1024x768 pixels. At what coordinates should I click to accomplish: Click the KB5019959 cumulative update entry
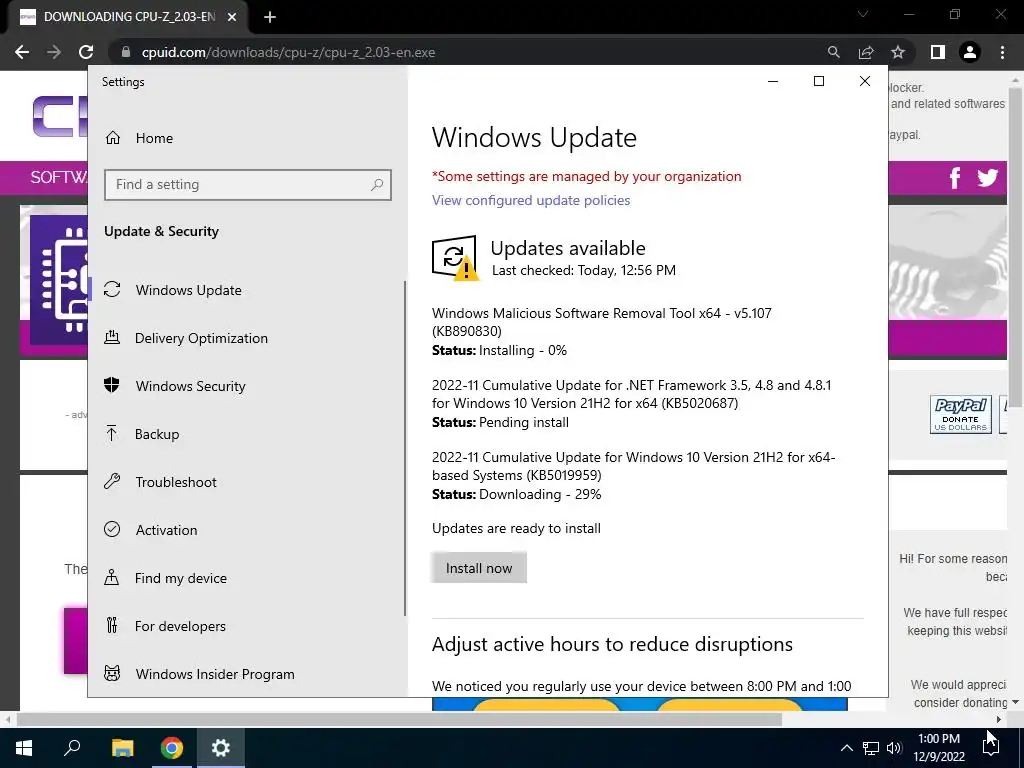(633, 475)
